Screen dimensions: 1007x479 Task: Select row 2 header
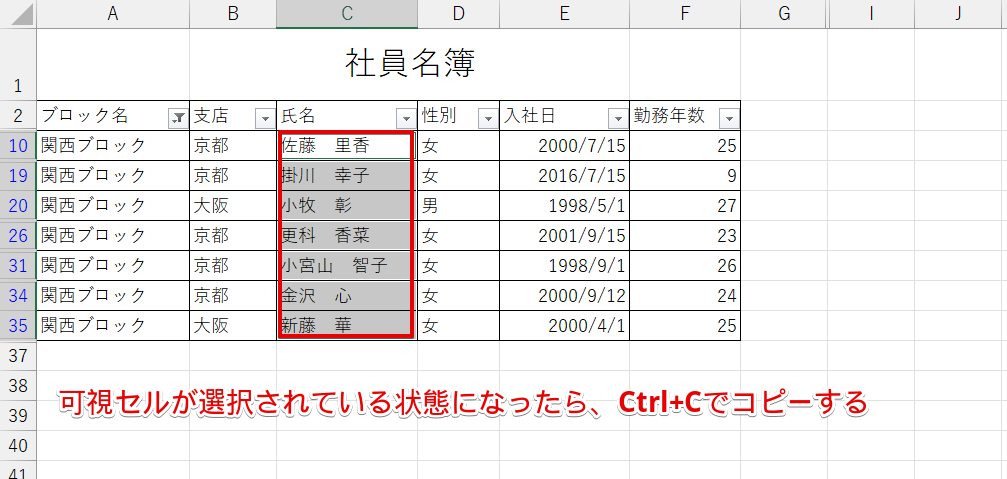pos(18,116)
